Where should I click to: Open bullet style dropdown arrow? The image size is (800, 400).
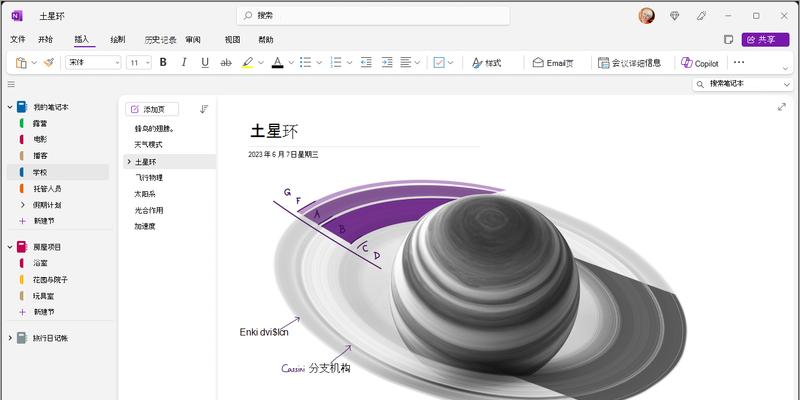coord(319,63)
